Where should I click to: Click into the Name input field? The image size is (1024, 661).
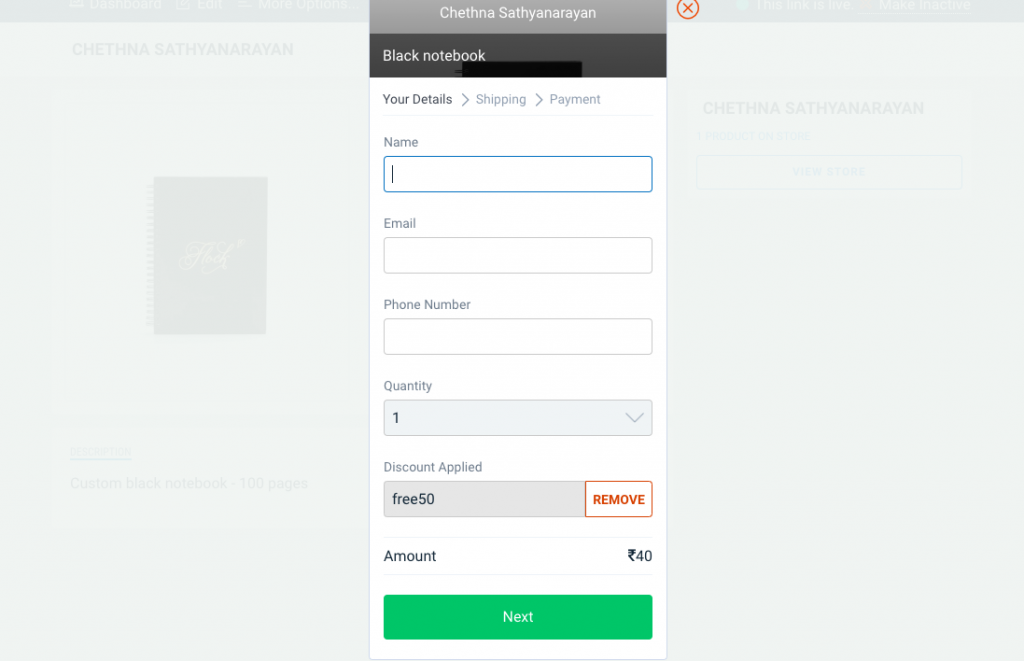click(x=518, y=174)
